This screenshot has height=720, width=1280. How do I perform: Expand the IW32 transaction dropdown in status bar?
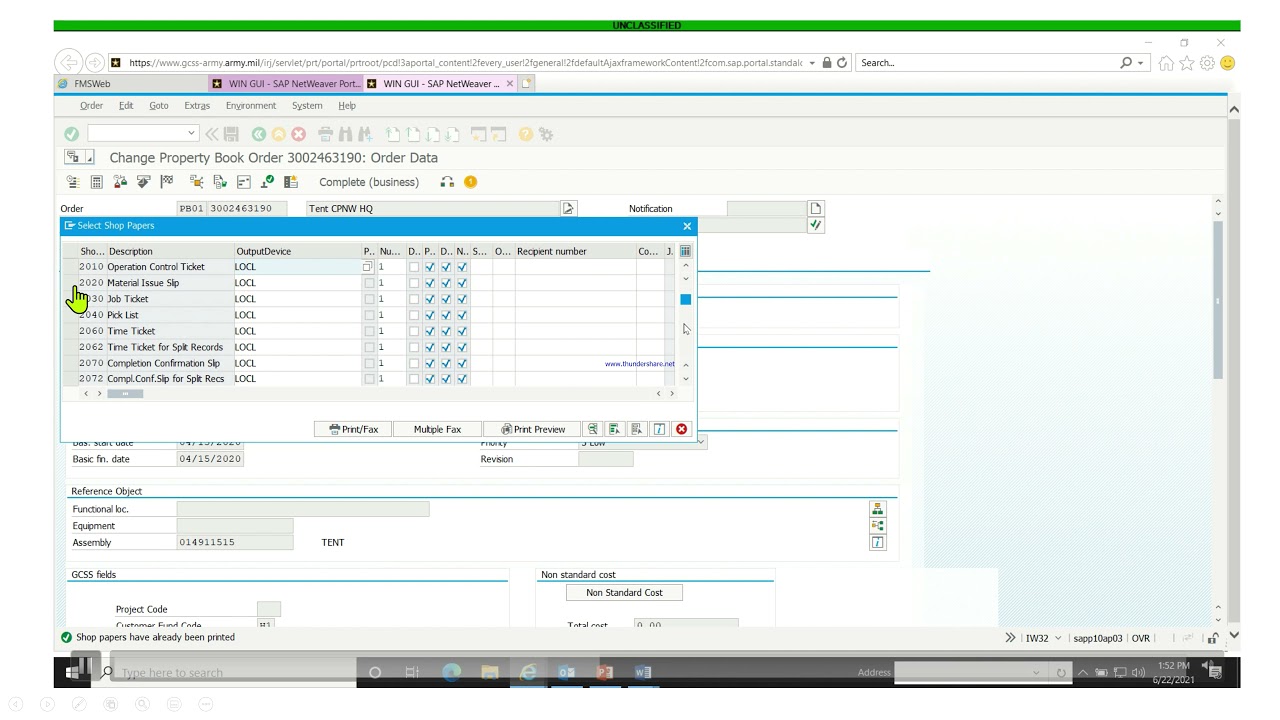(x=1058, y=638)
